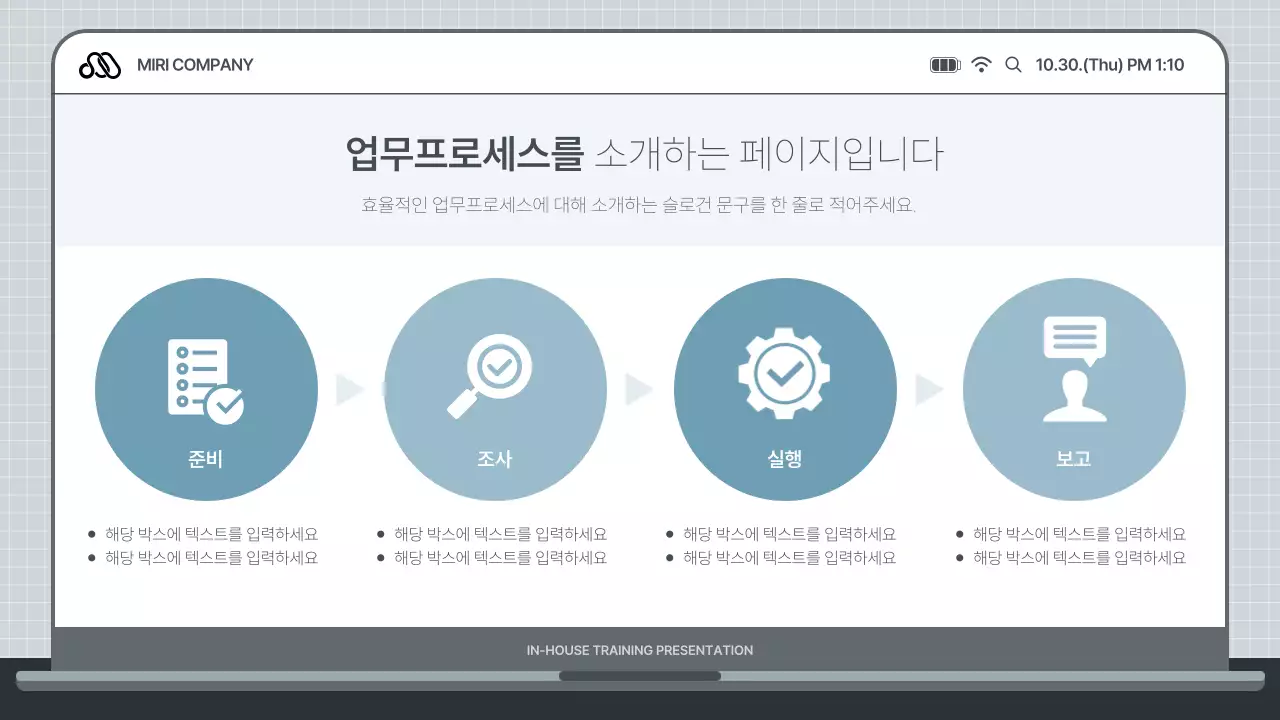Click the battery indicator icon
Screen dimensions: 1280x720
coord(944,63)
